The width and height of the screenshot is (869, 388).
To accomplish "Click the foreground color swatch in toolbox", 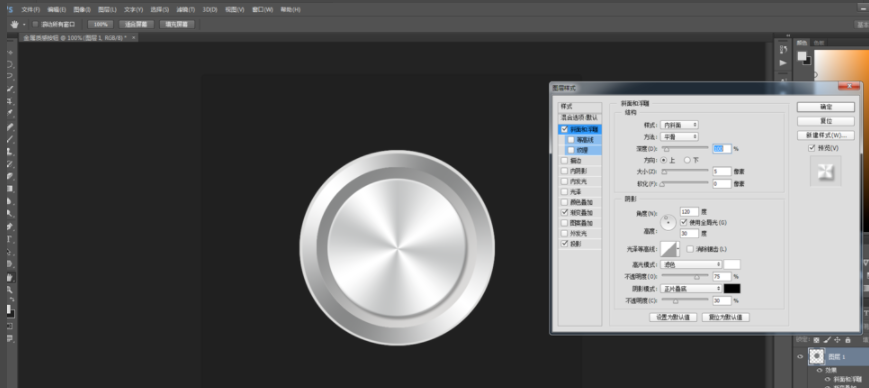I will 9,310.
